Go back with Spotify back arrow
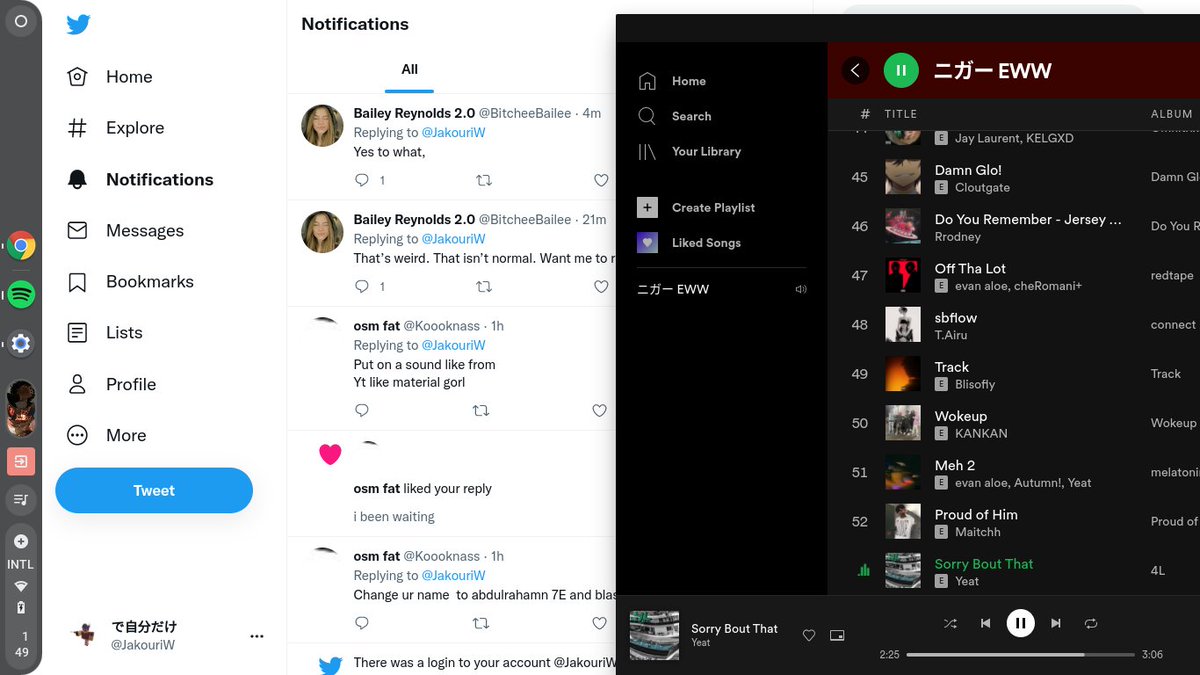1200x675 pixels. pyautogui.click(x=855, y=70)
